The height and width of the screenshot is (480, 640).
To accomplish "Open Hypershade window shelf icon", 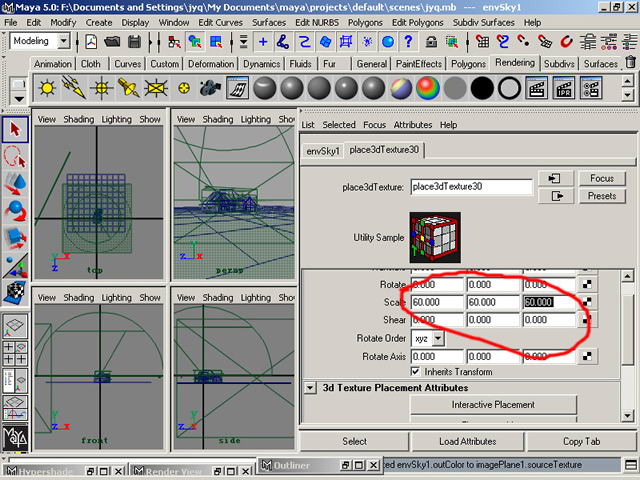I will click(x=238, y=88).
